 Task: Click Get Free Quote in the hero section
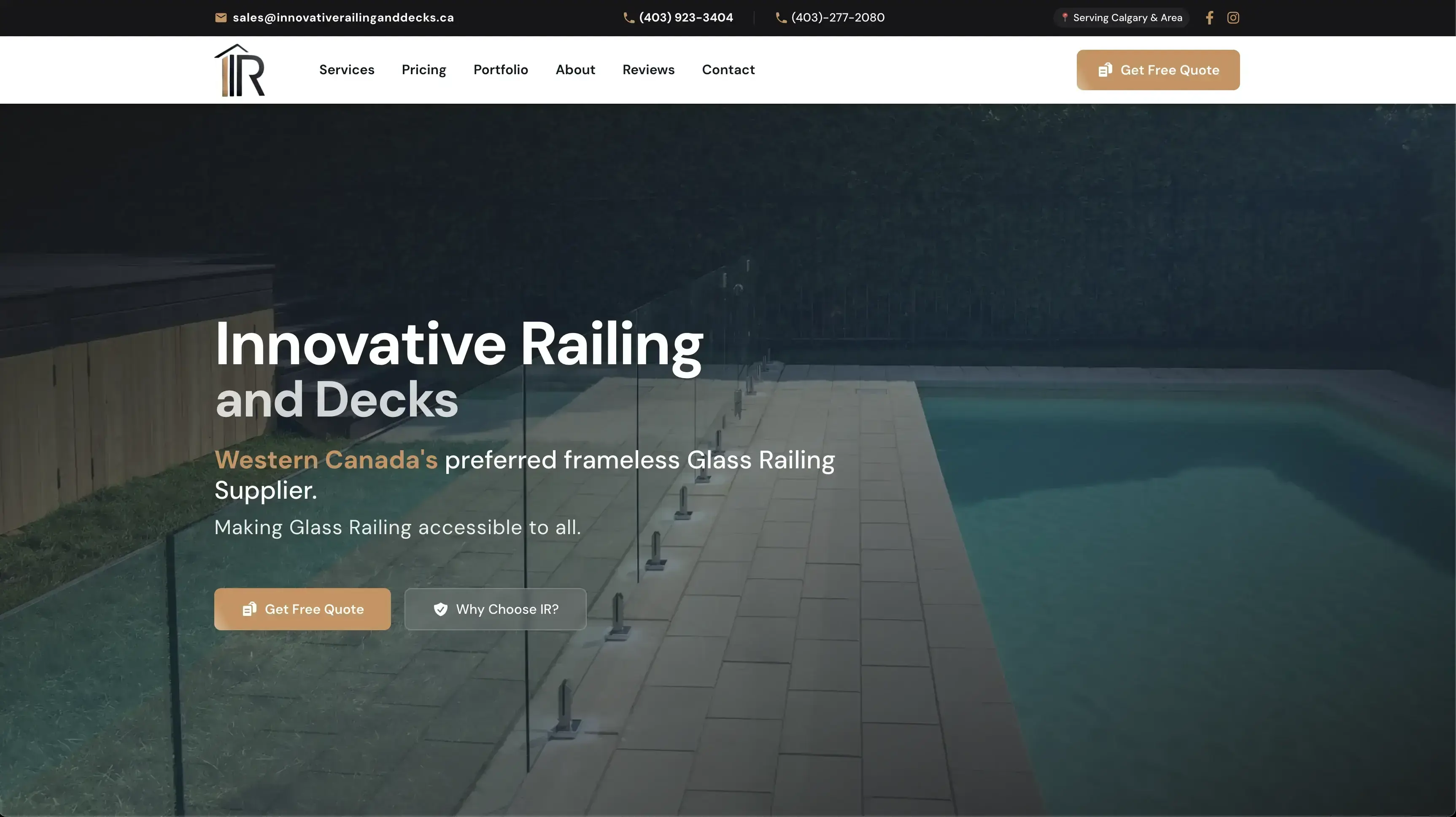tap(302, 608)
